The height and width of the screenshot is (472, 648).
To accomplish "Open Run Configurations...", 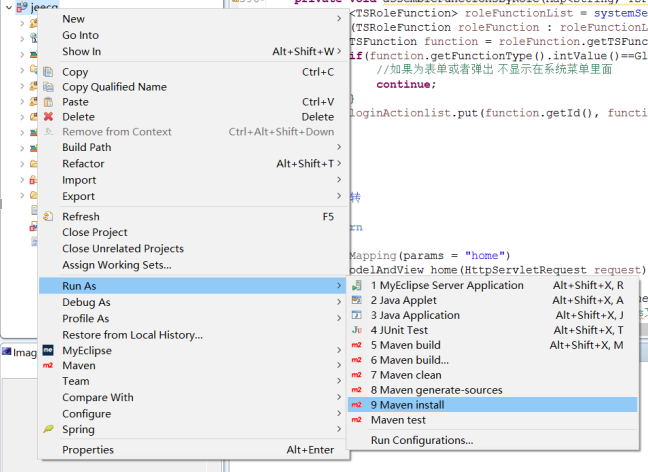I will (493, 440).
